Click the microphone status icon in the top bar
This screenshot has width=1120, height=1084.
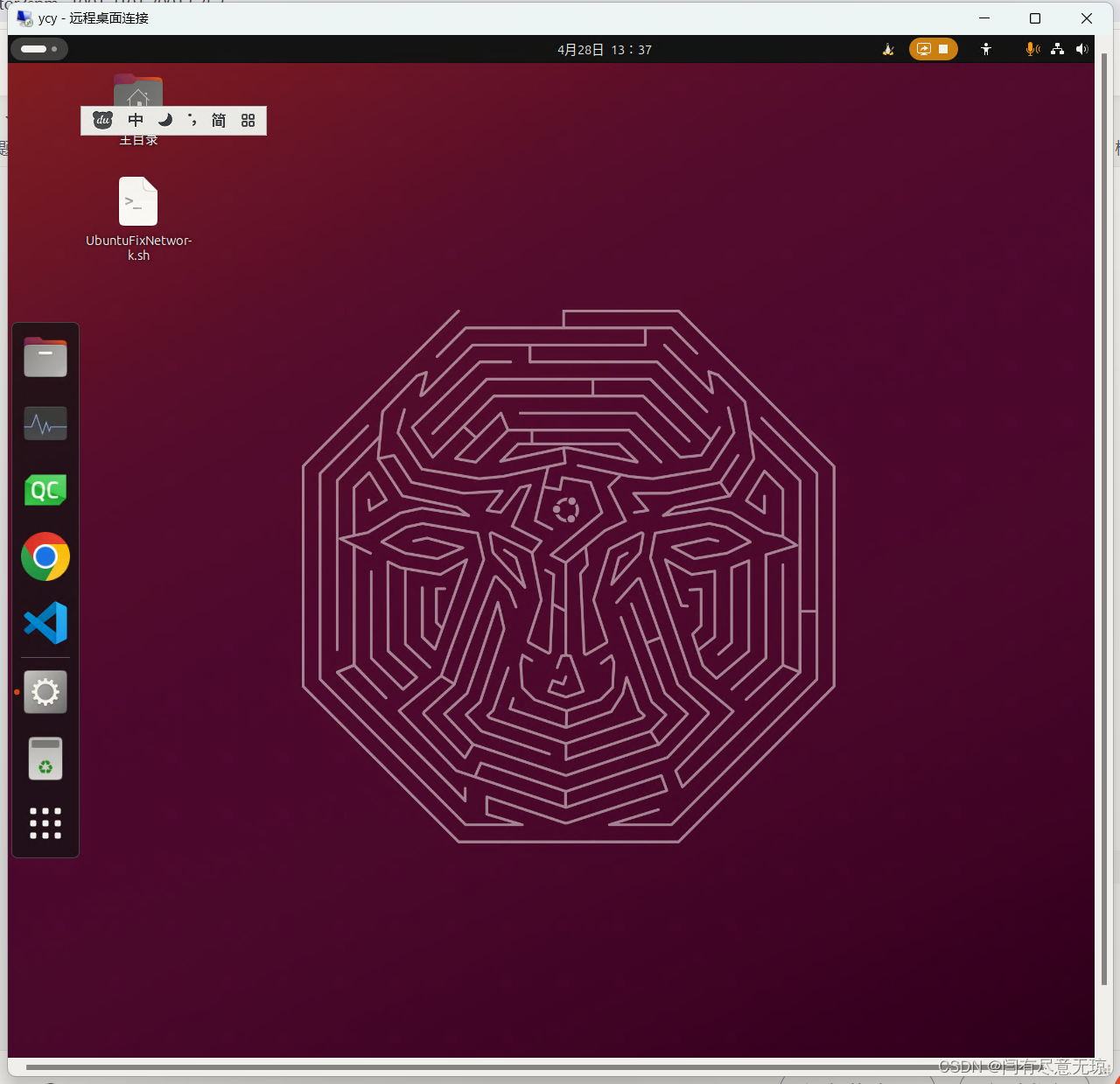1032,49
